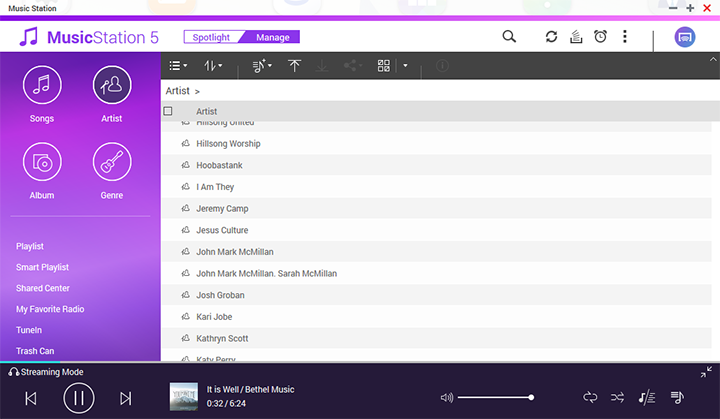
Task: Toggle shuffle playback
Action: tap(618, 397)
